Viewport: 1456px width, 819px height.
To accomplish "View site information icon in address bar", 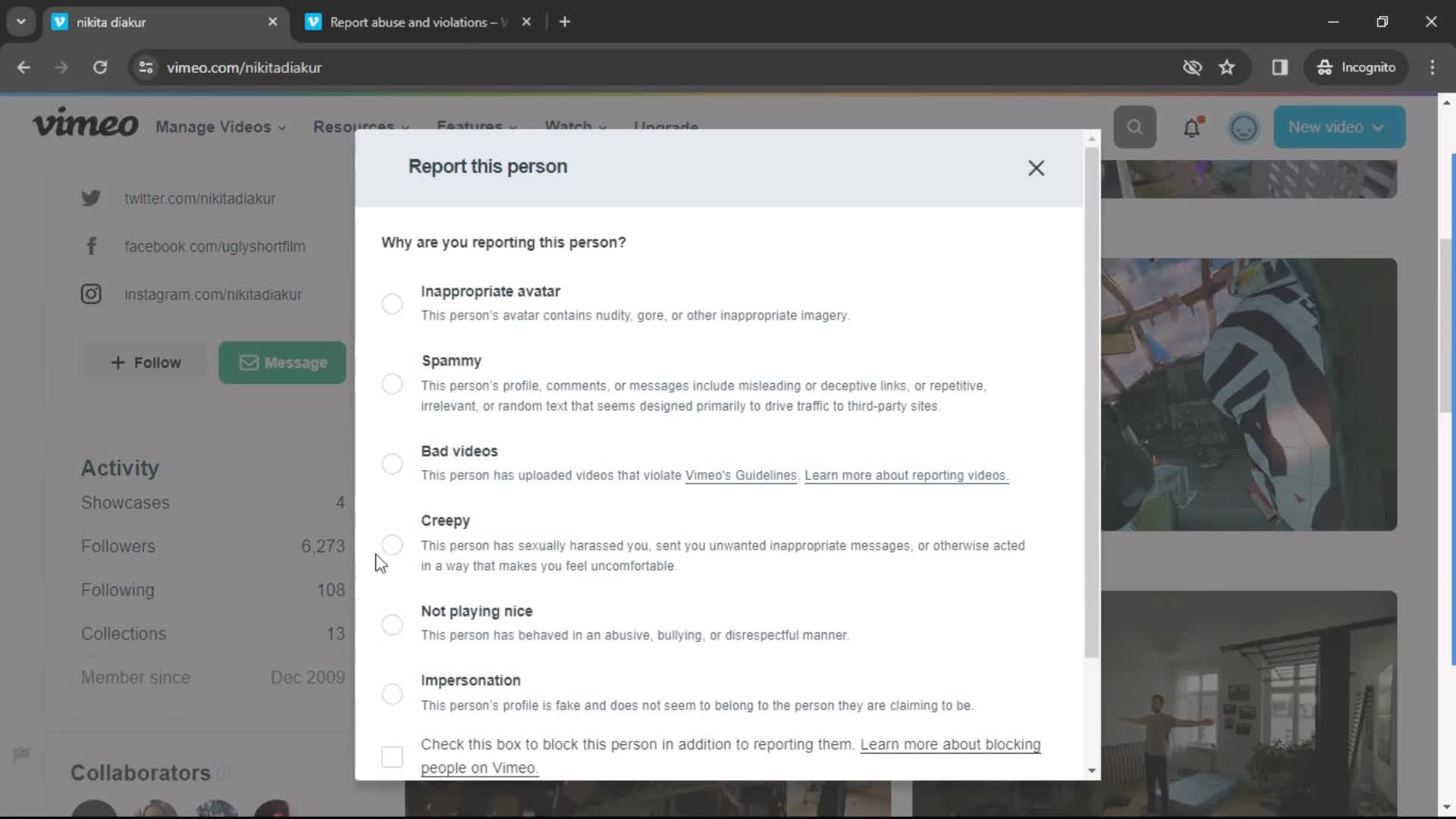I will 146,67.
